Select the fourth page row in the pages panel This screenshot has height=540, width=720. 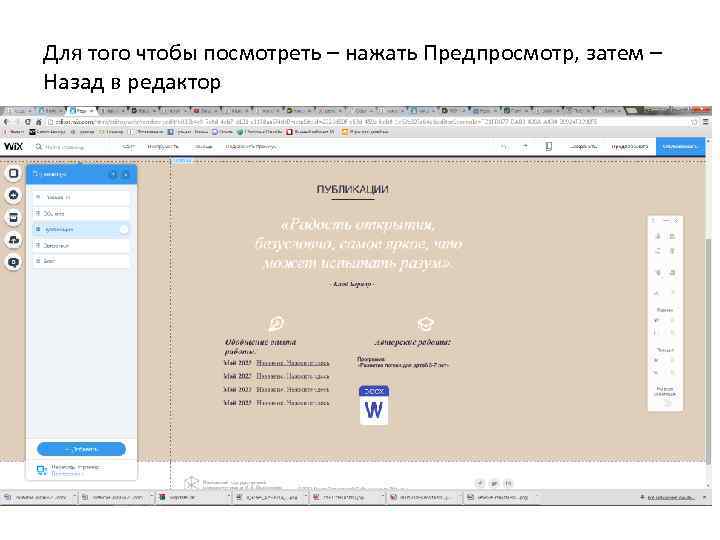point(81,245)
